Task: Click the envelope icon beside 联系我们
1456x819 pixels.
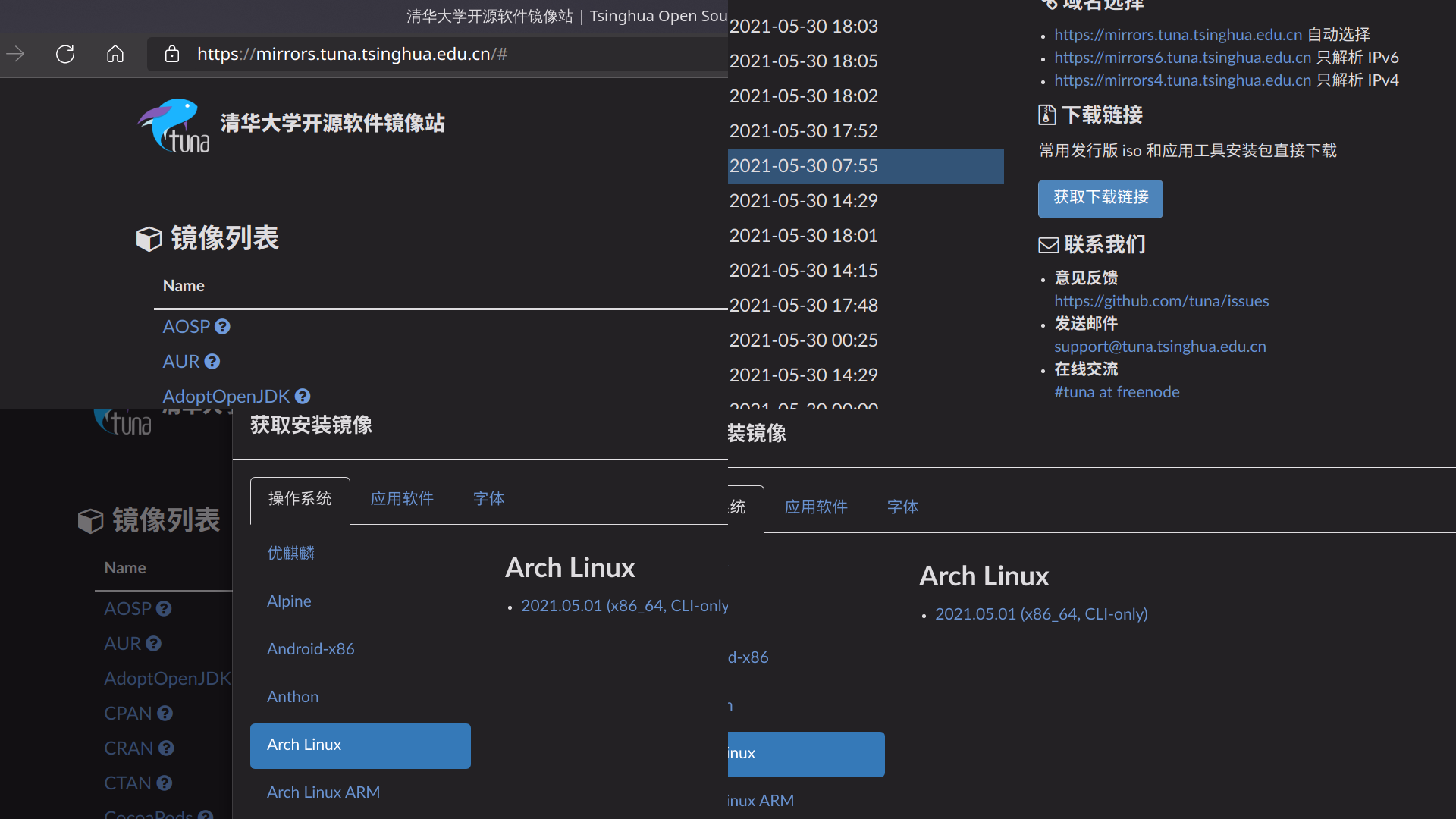Action: click(1048, 244)
